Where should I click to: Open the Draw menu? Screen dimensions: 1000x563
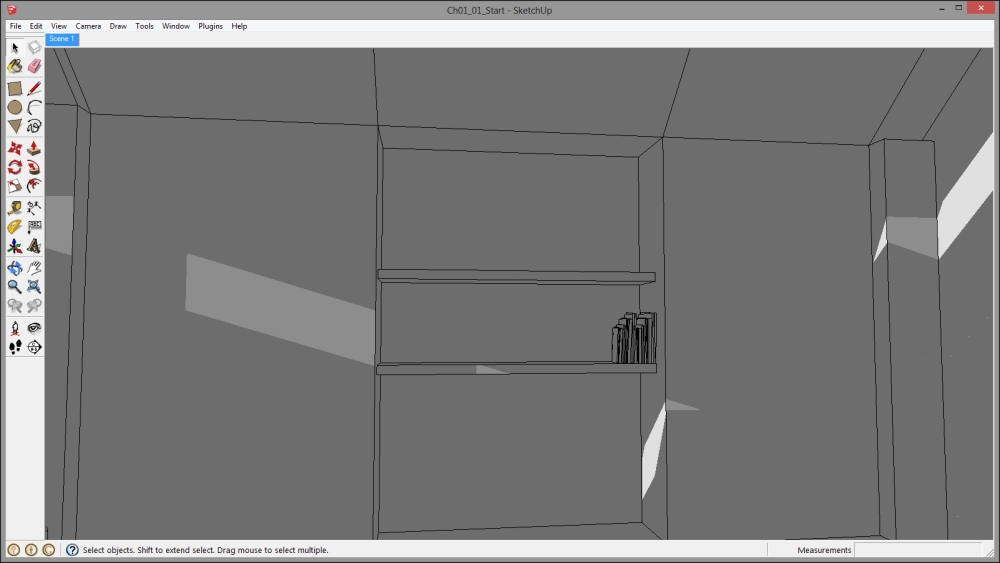coord(118,26)
